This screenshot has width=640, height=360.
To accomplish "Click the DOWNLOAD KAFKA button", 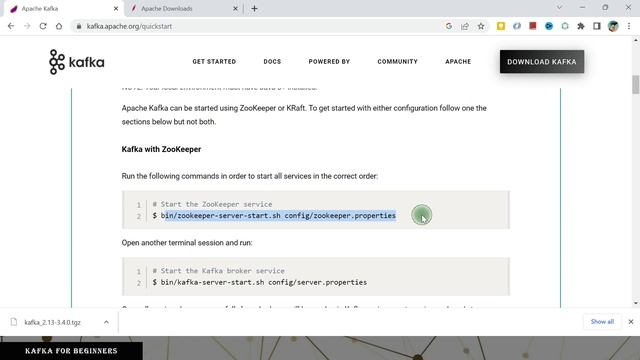I will 542,62.
